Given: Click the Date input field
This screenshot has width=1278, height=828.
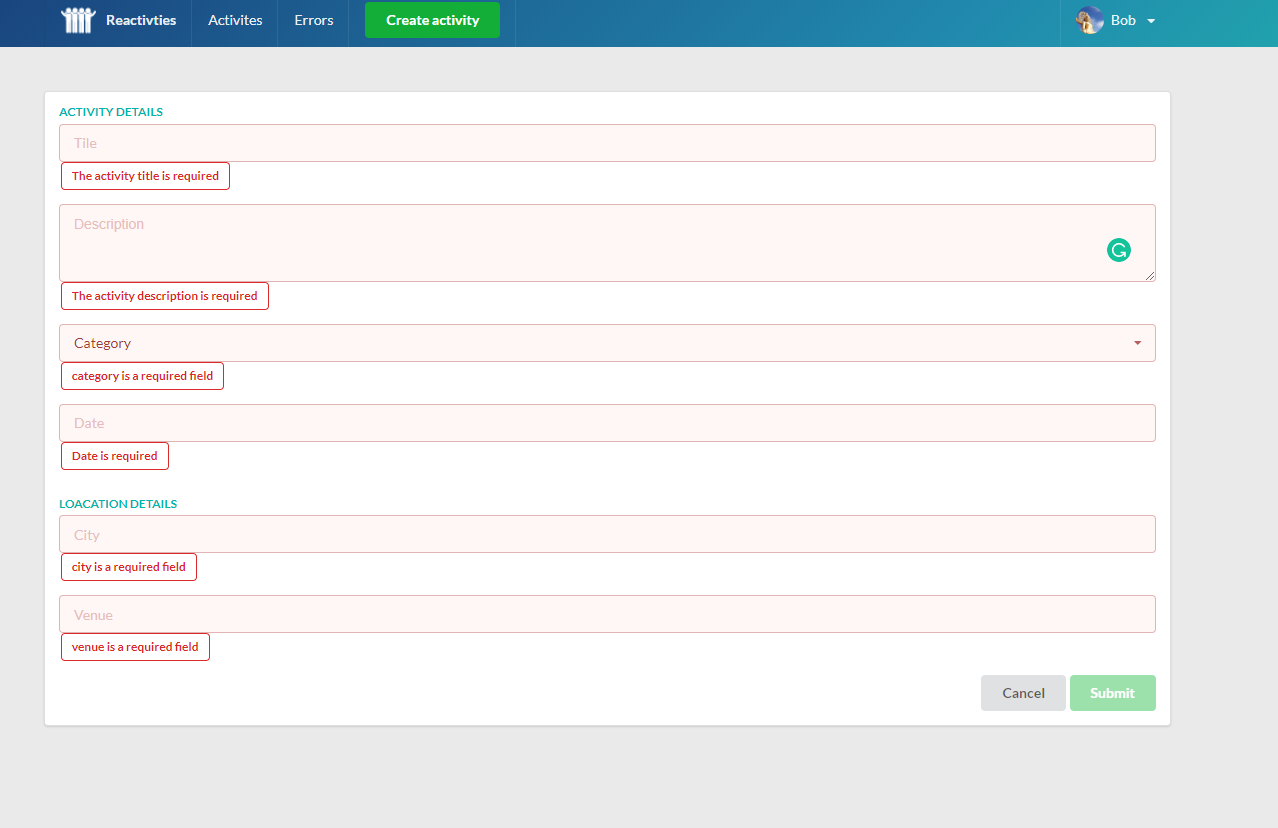Looking at the screenshot, I should [x=607, y=422].
